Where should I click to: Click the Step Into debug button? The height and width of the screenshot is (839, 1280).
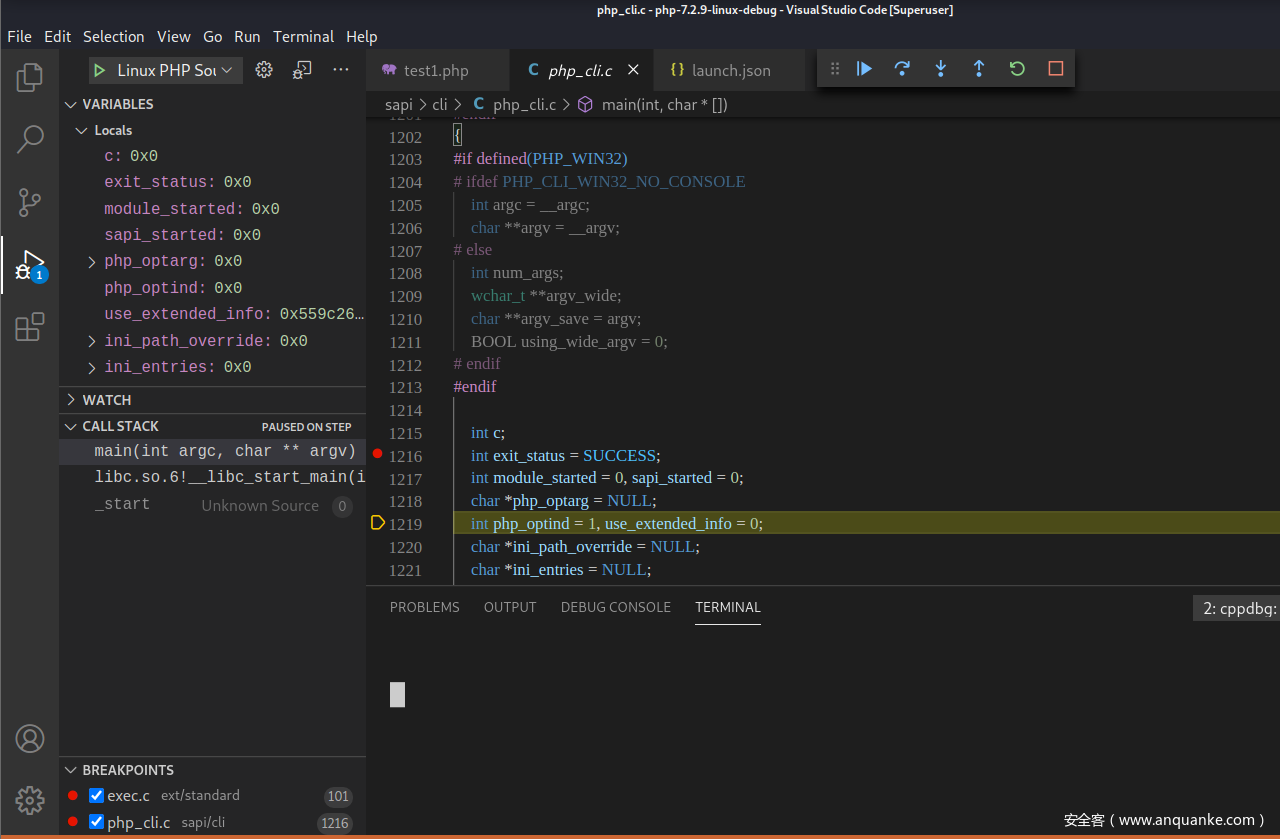940,69
